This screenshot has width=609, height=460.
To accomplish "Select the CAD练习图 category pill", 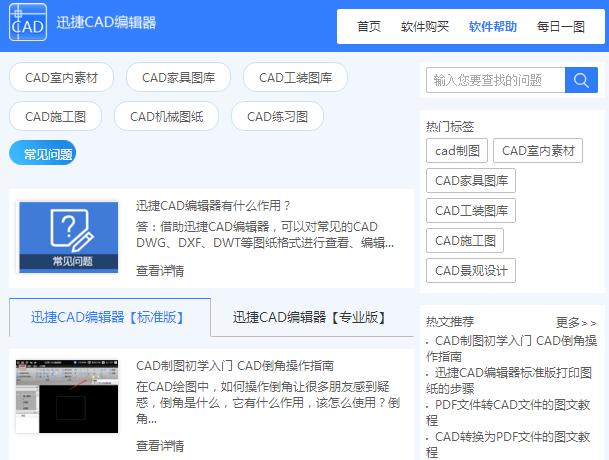I will [277, 116].
